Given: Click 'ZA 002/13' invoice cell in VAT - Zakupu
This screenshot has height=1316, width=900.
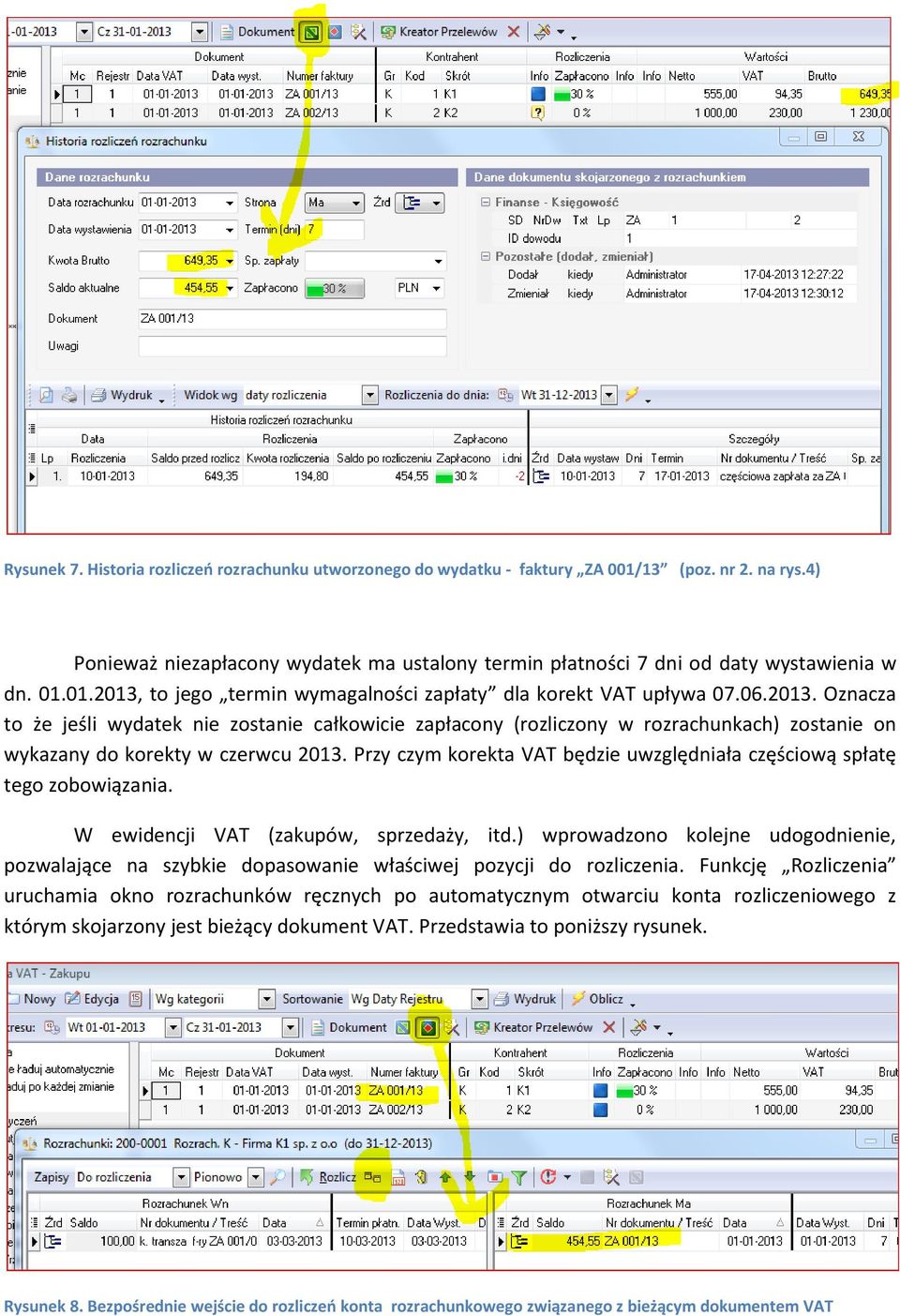Looking at the screenshot, I should click(x=396, y=1110).
